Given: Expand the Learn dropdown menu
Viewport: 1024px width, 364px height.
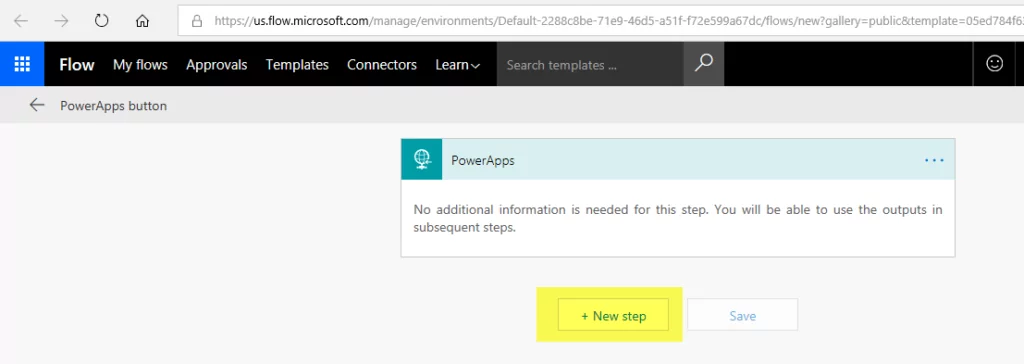Looking at the screenshot, I should [458, 65].
